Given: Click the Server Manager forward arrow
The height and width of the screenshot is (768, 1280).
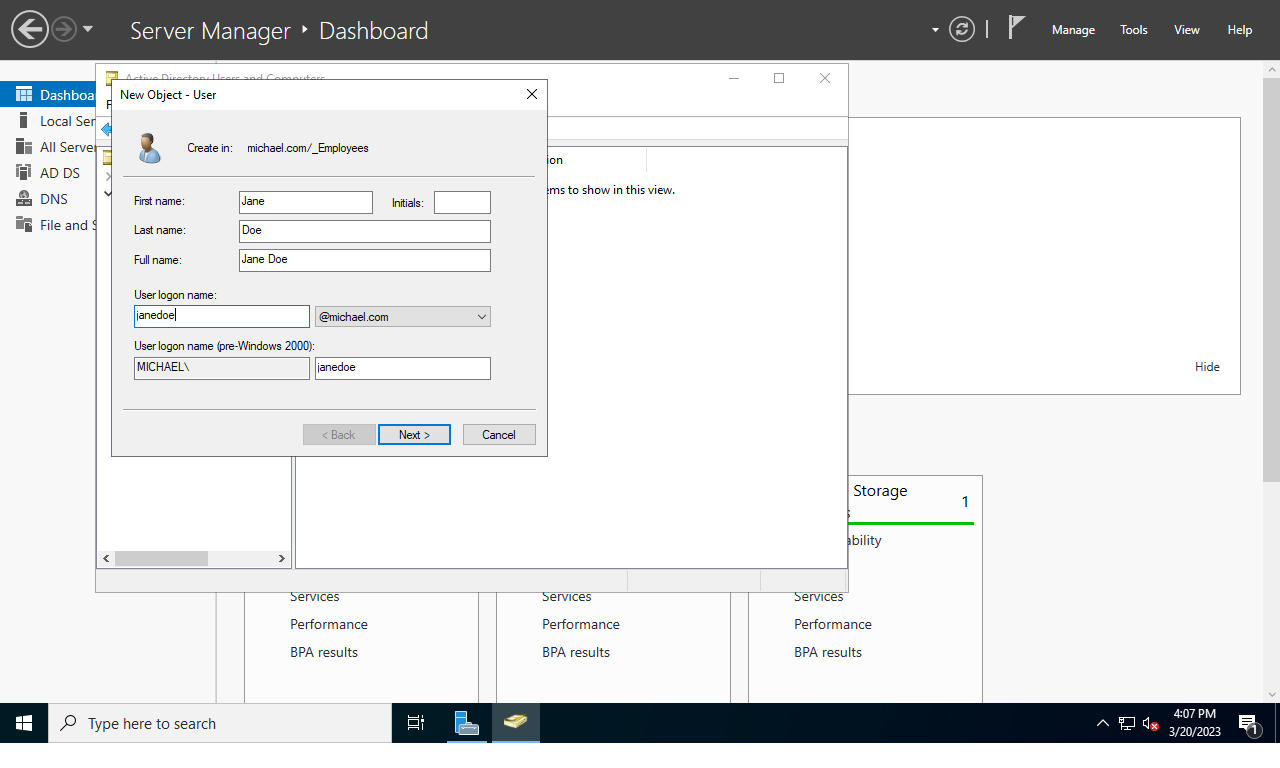Looking at the screenshot, I should (x=64, y=30).
